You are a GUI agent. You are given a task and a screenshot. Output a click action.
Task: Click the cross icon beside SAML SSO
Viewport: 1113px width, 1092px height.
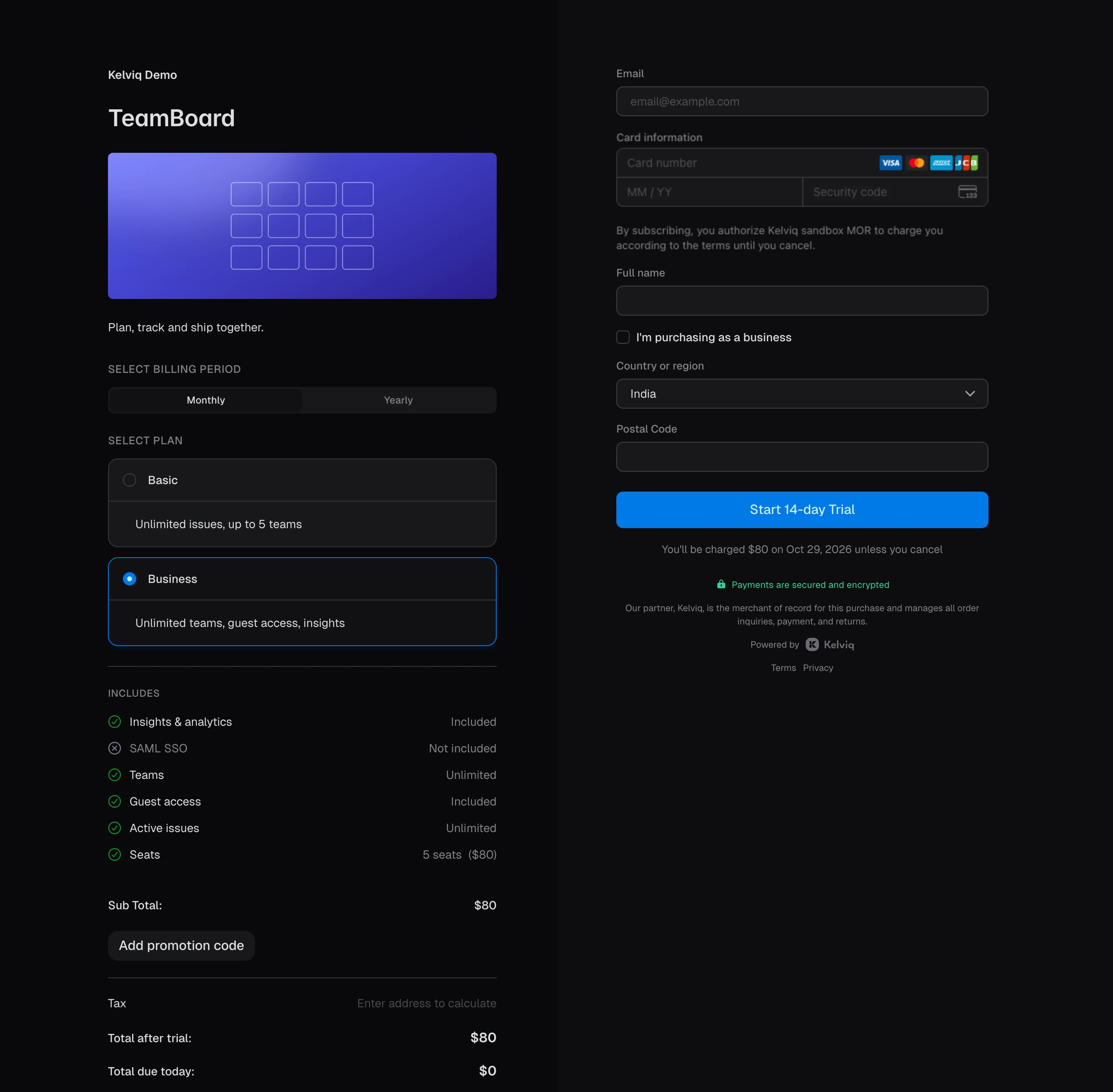pyautogui.click(x=115, y=748)
